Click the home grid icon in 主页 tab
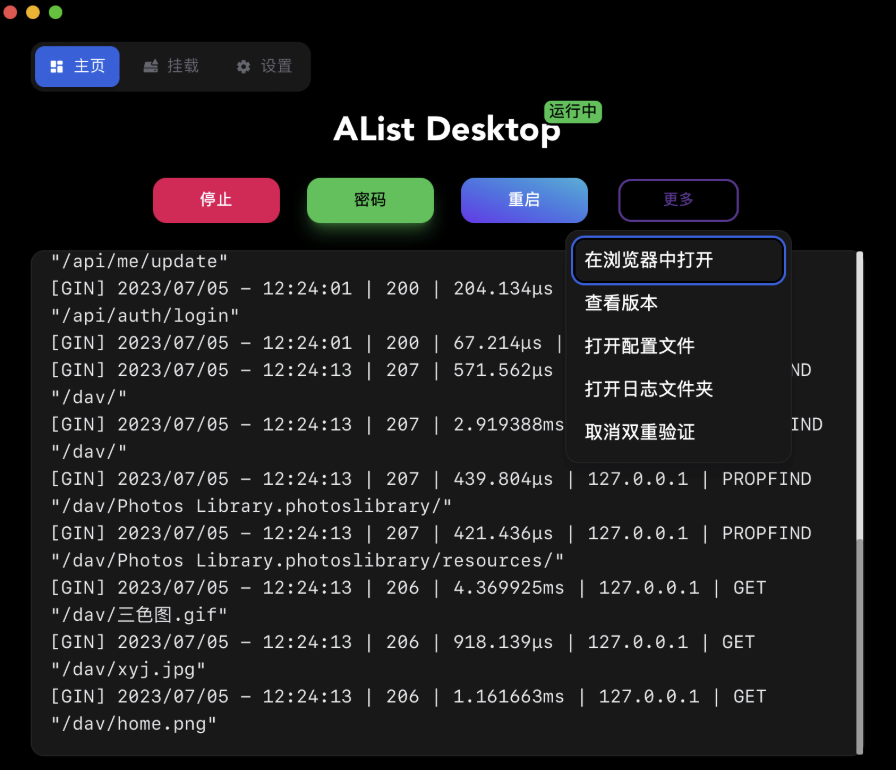The height and width of the screenshot is (770, 896). pos(57,67)
